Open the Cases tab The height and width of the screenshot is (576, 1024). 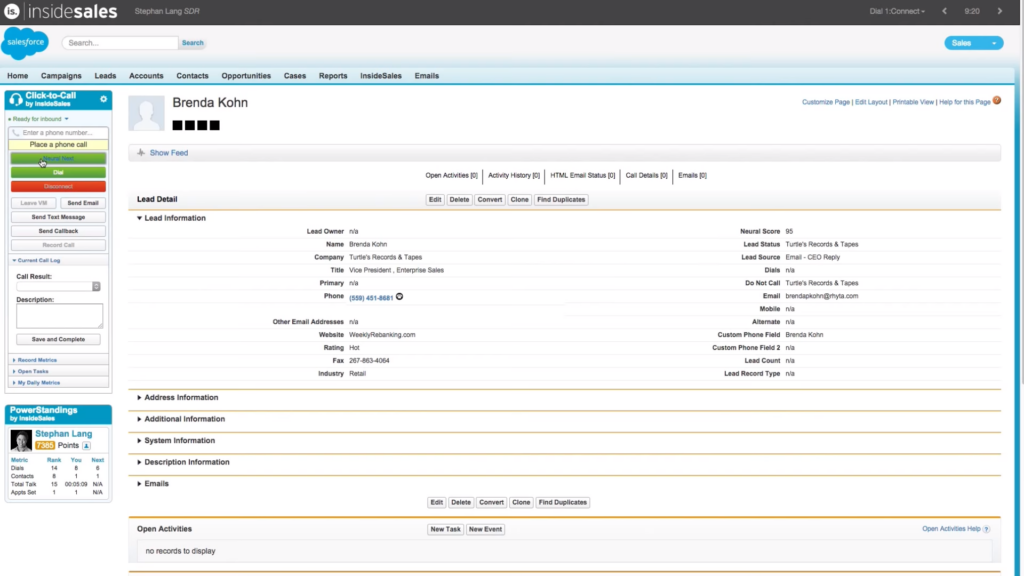pos(295,76)
